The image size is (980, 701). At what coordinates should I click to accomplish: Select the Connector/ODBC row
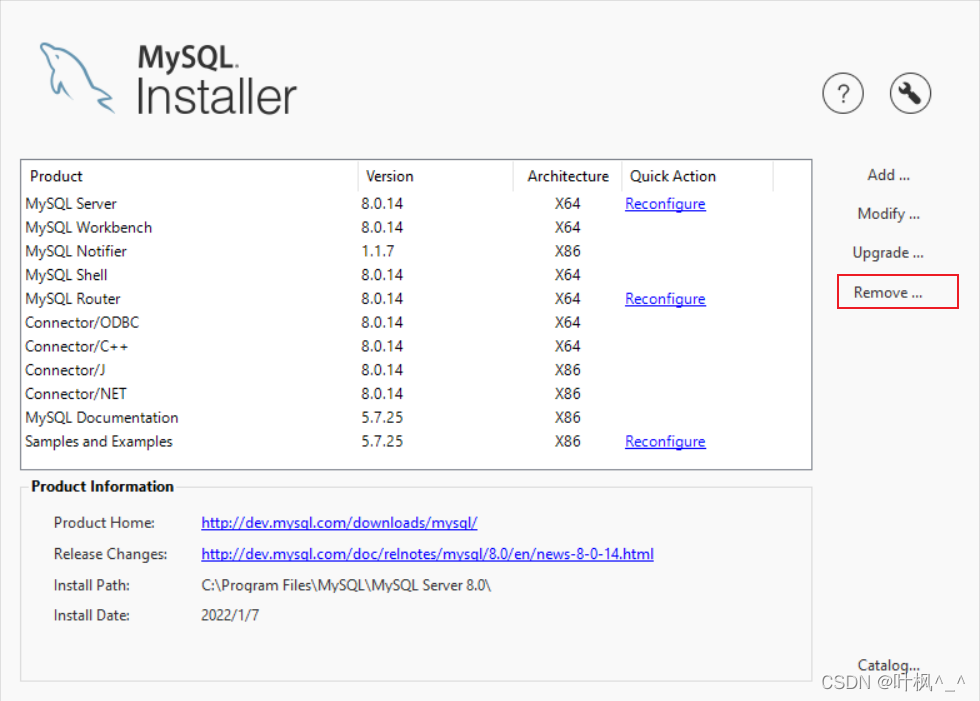[416, 322]
